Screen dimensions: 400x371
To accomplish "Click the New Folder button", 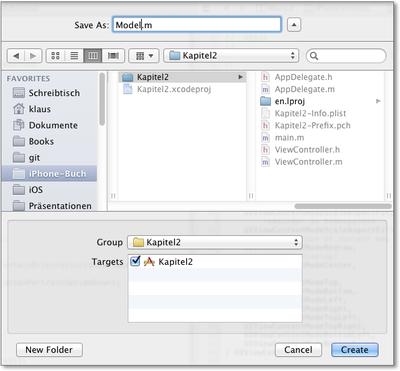I will coord(49,350).
